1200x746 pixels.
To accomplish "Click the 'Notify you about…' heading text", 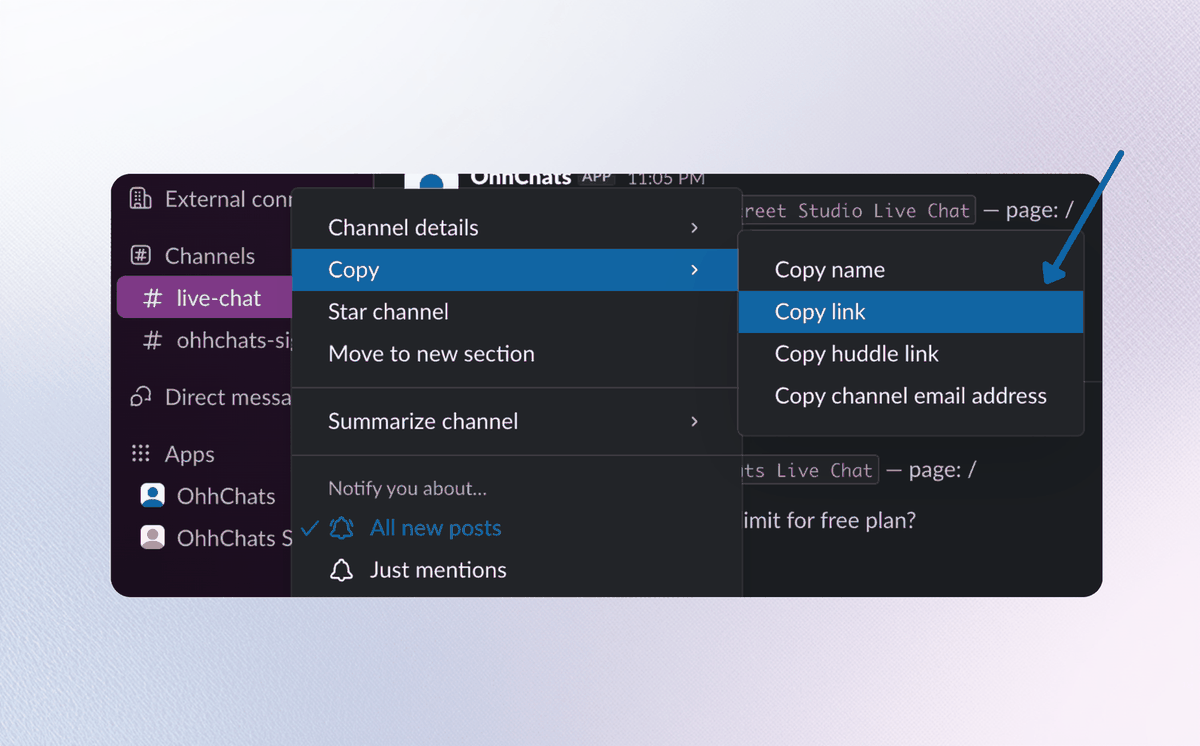I will [407, 489].
